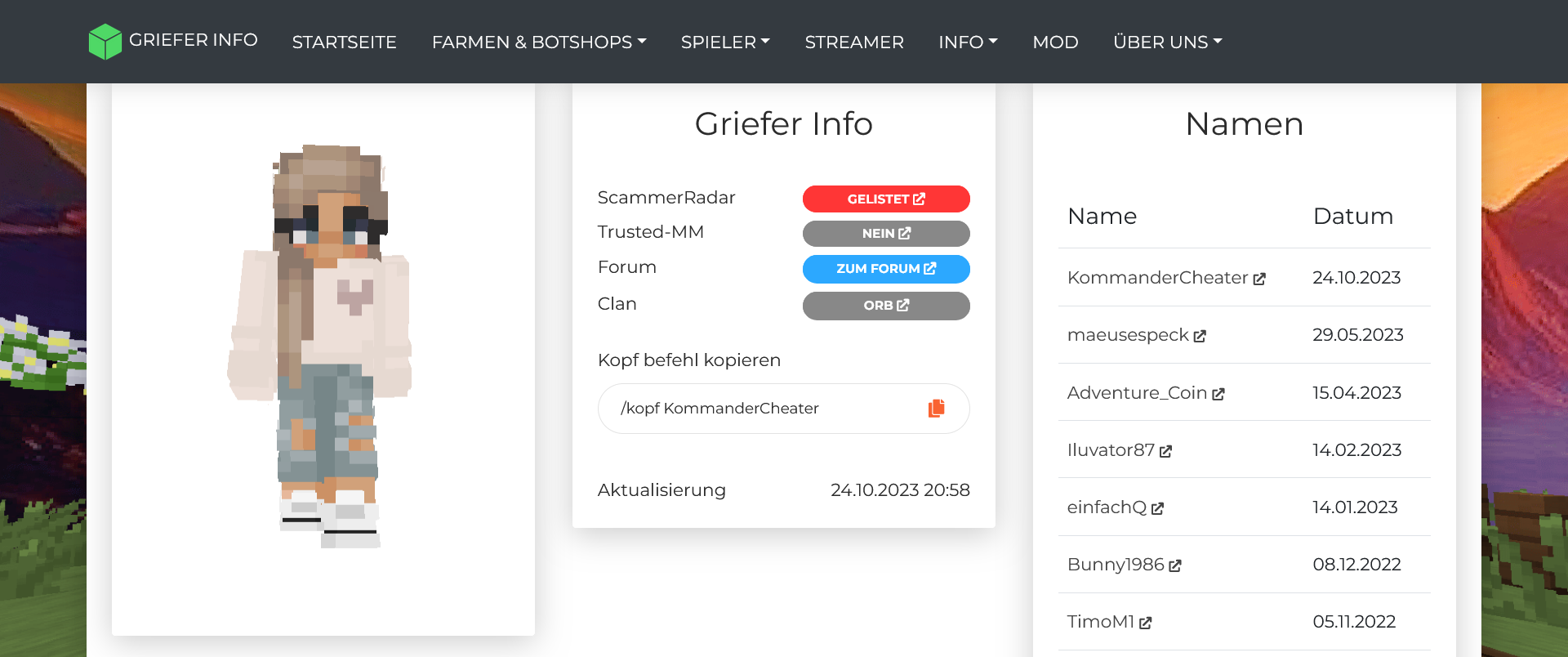Open the external link icon beside Adventure_Coin
This screenshot has width=1568, height=657.
[1218, 394]
